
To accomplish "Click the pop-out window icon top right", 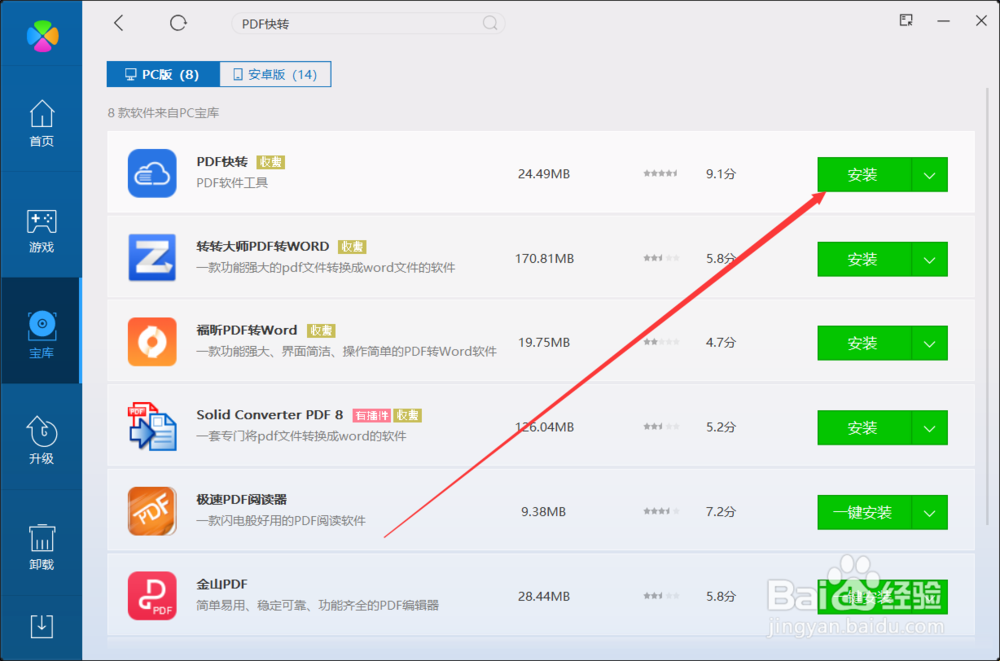I will [905, 20].
